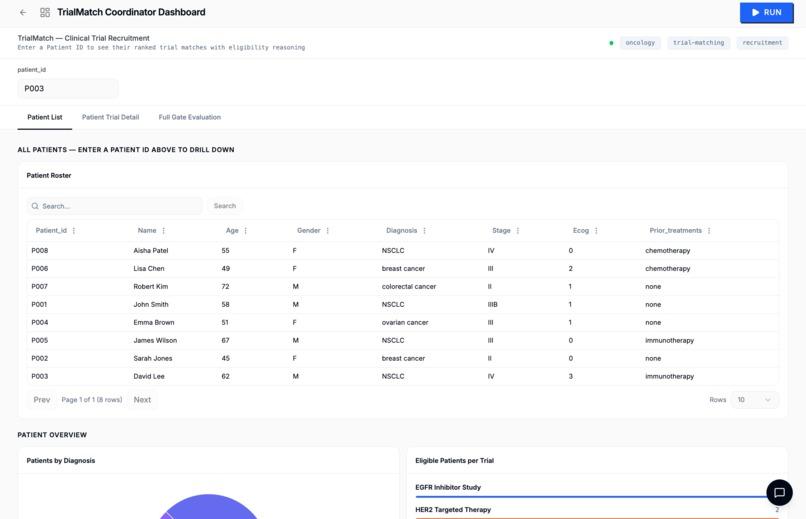Switch to Patient Trial Detail tab
The height and width of the screenshot is (519, 806).
pyautogui.click(x=111, y=117)
